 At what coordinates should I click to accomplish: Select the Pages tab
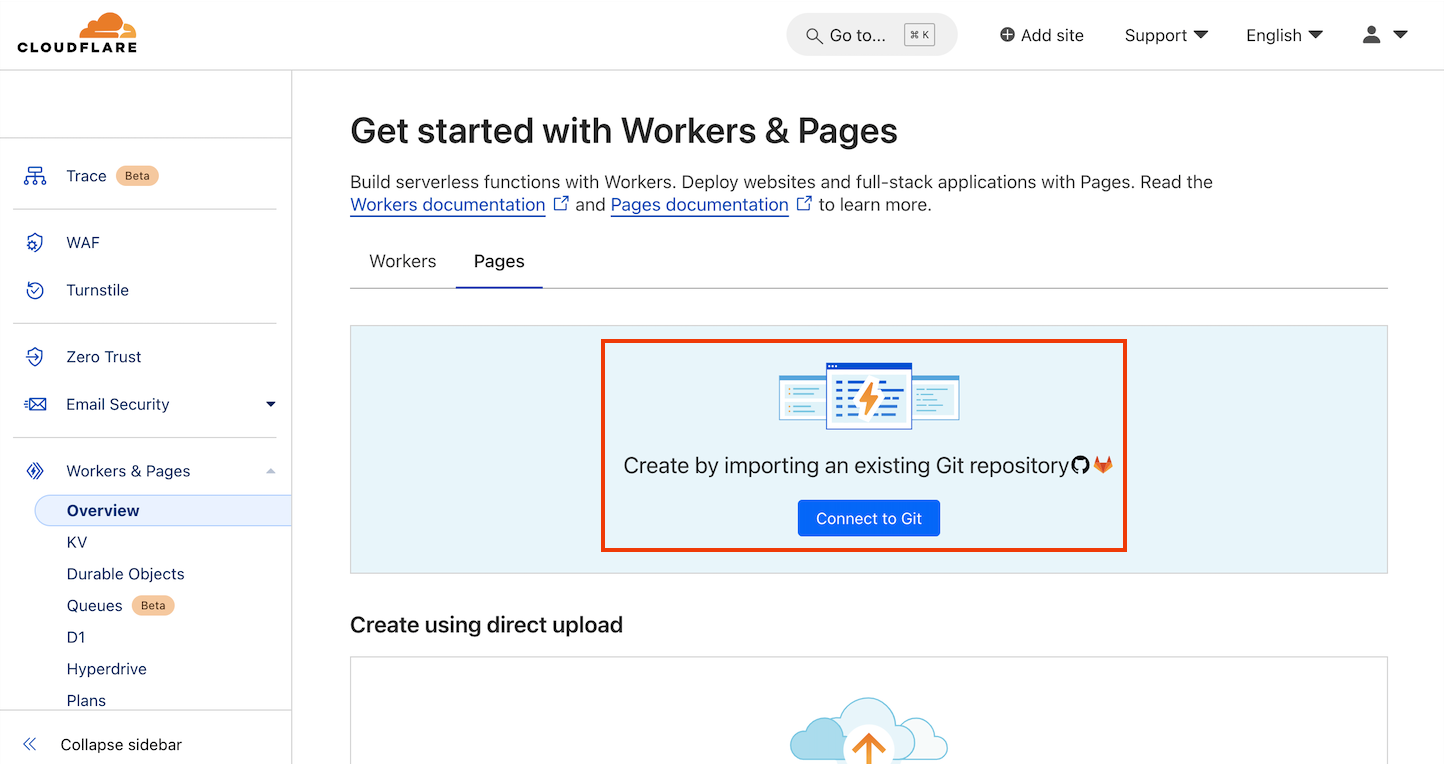click(498, 261)
